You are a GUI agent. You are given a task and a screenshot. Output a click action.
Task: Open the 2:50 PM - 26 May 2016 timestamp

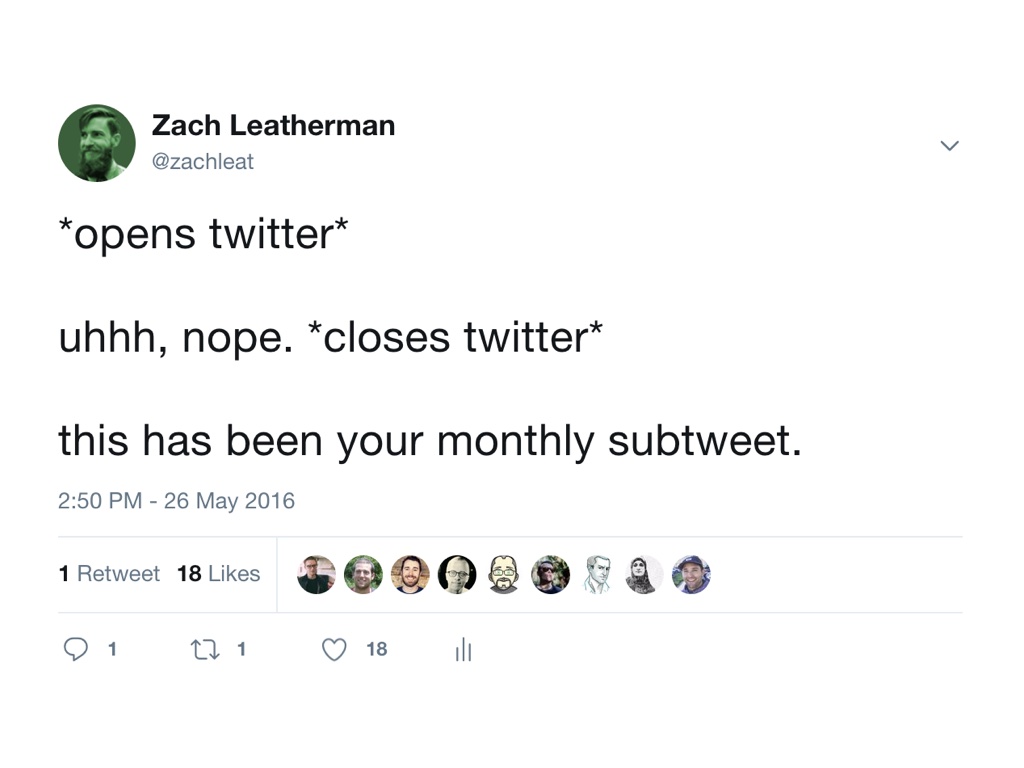(x=177, y=500)
